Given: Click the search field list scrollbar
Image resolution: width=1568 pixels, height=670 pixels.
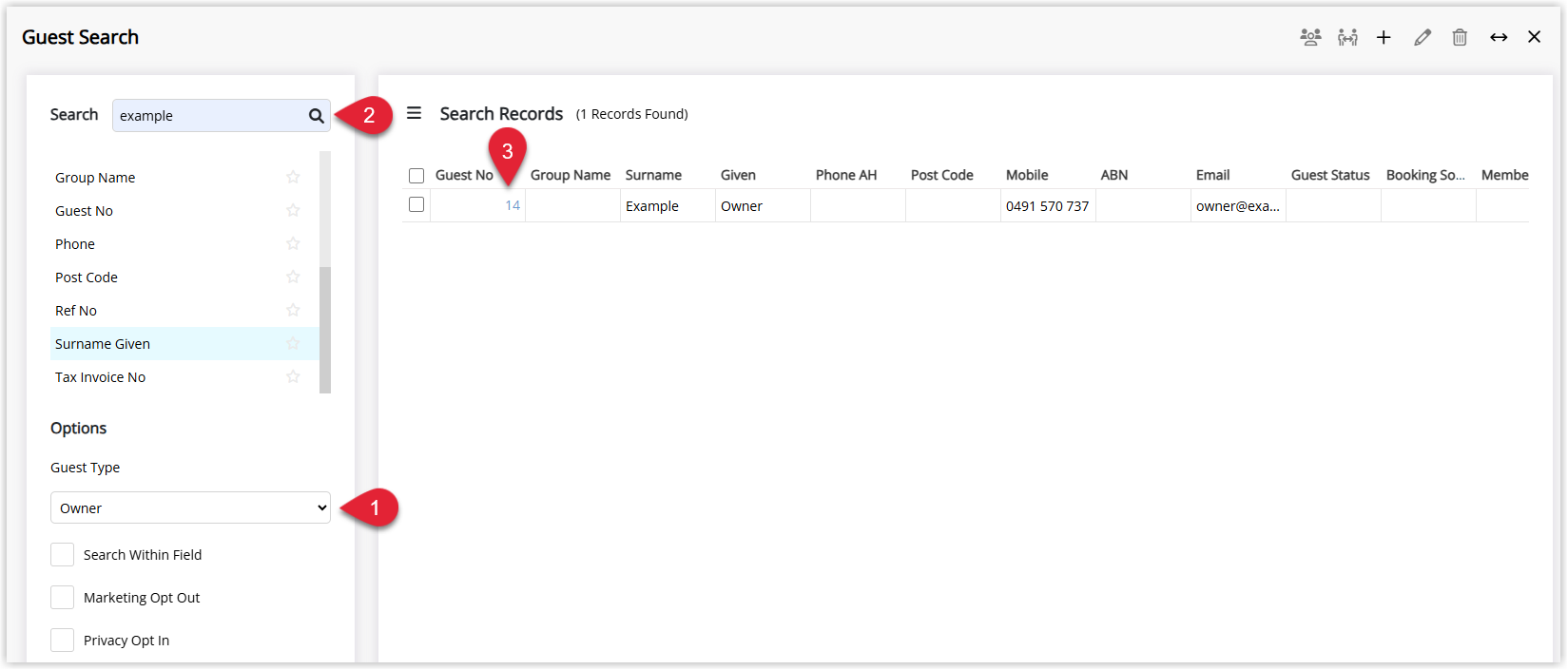Looking at the screenshot, I should pyautogui.click(x=325, y=330).
